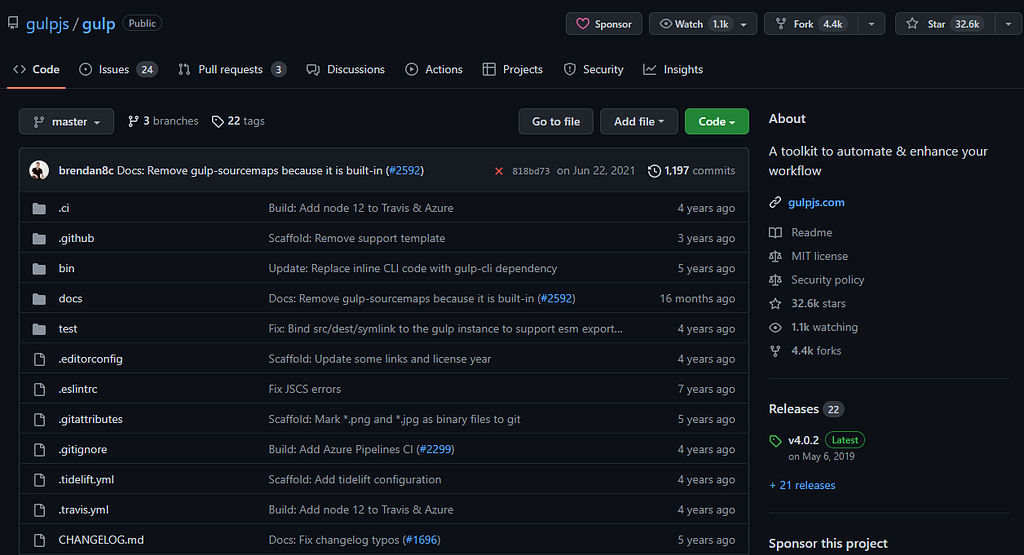View 3 branches link
The image size is (1024, 555).
[x=163, y=121]
